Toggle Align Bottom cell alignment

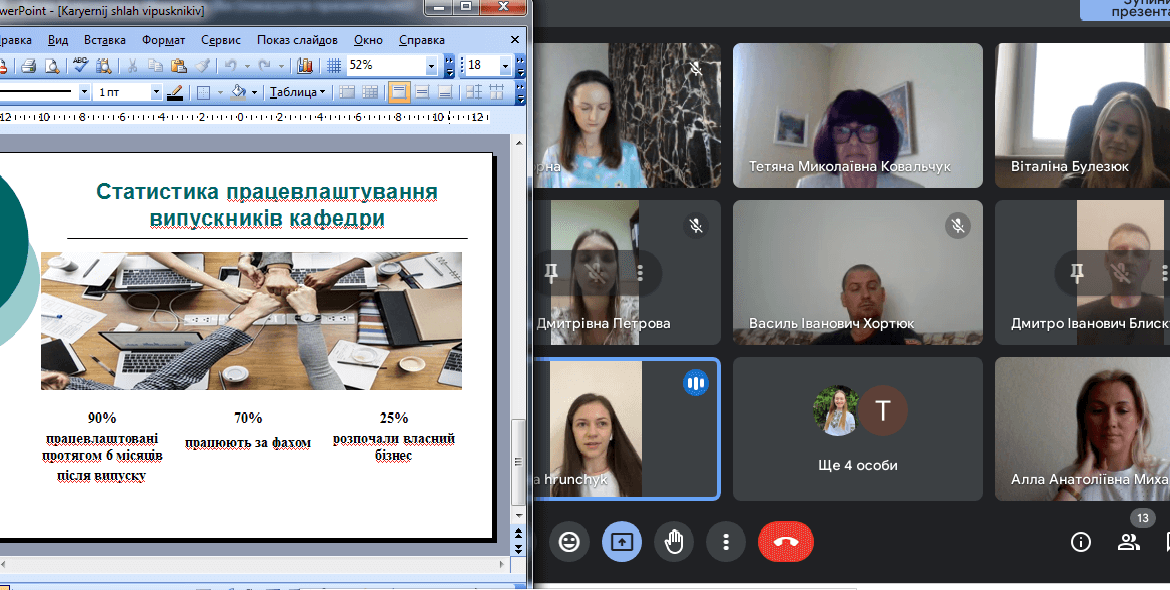click(x=445, y=92)
